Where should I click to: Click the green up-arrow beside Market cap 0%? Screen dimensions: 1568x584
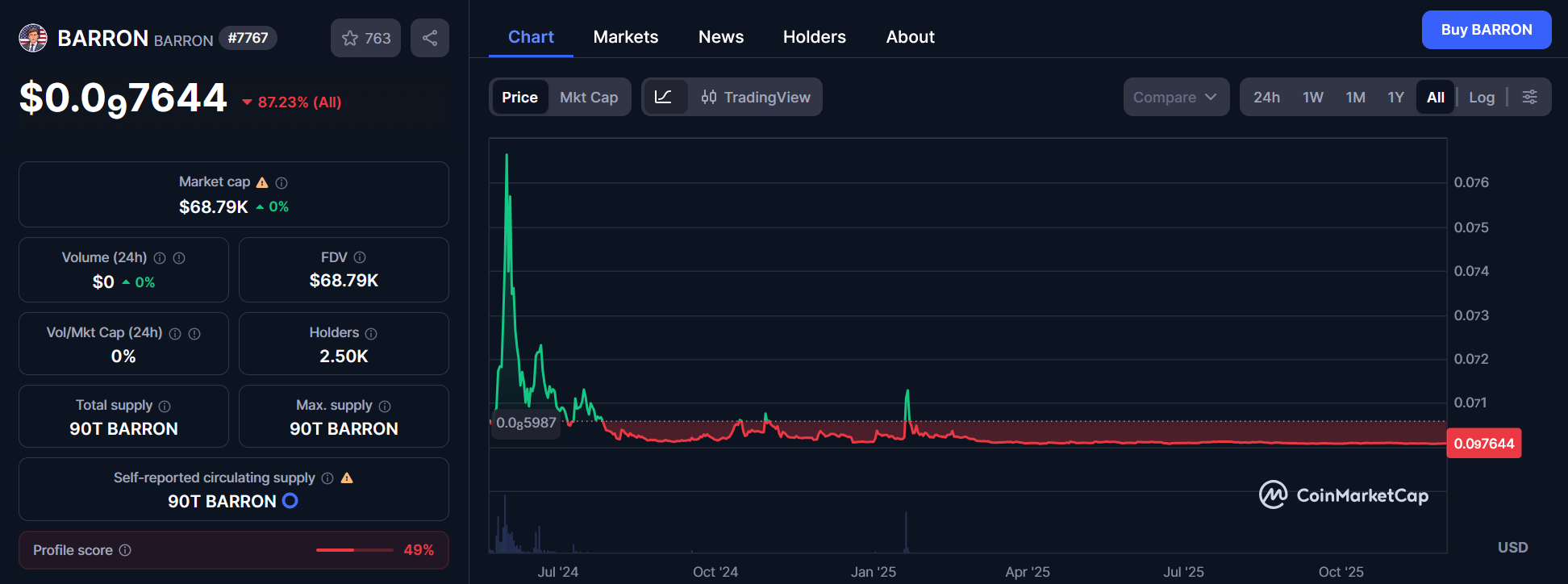tap(260, 207)
